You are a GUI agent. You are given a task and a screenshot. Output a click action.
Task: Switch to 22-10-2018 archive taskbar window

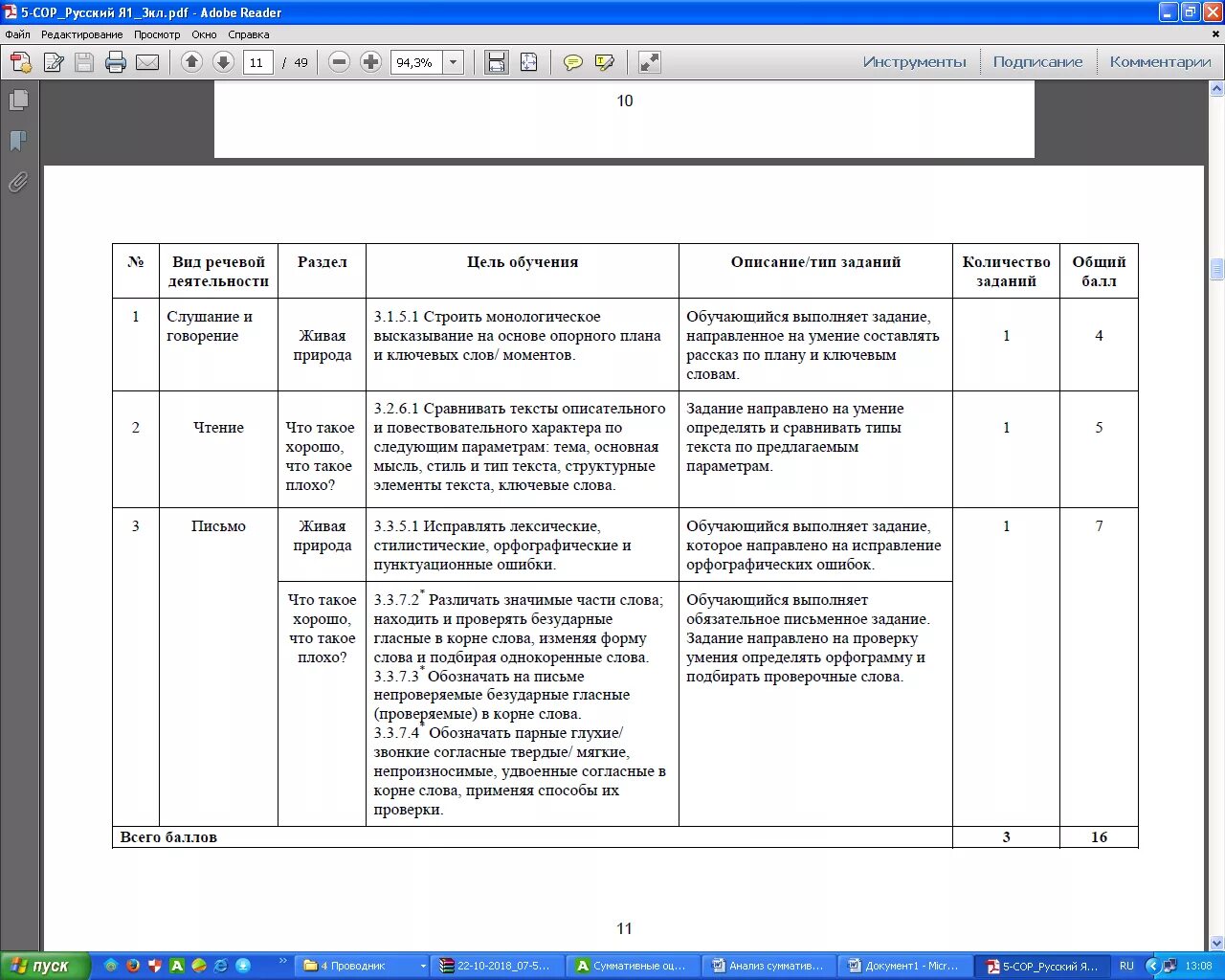pyautogui.click(x=498, y=966)
